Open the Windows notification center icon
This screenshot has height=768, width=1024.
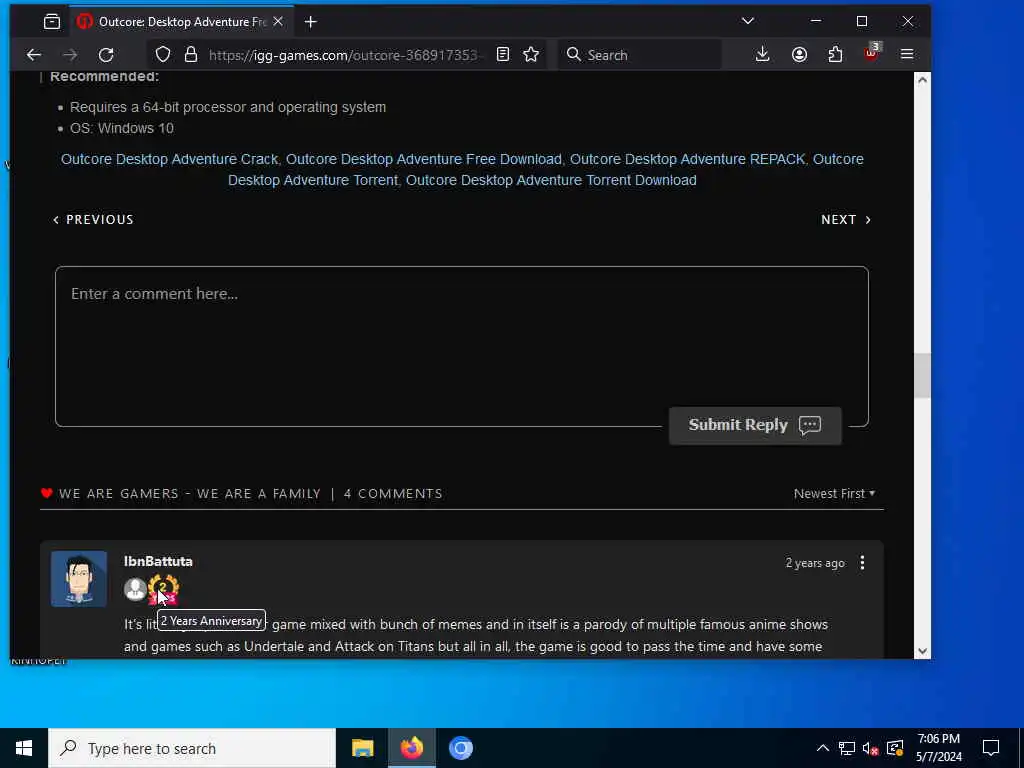(x=991, y=748)
